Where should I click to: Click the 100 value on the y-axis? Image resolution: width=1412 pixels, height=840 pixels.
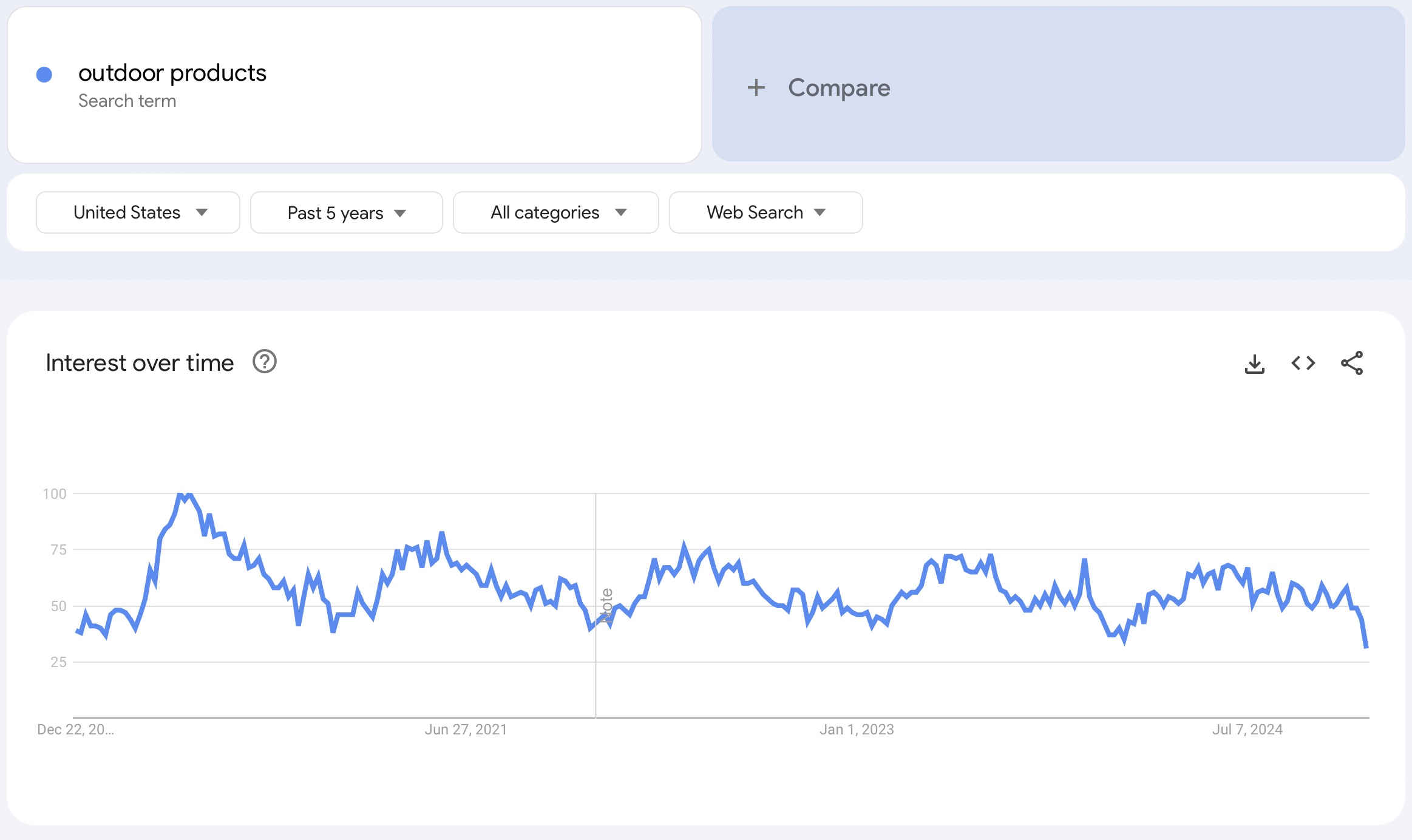pyautogui.click(x=55, y=493)
